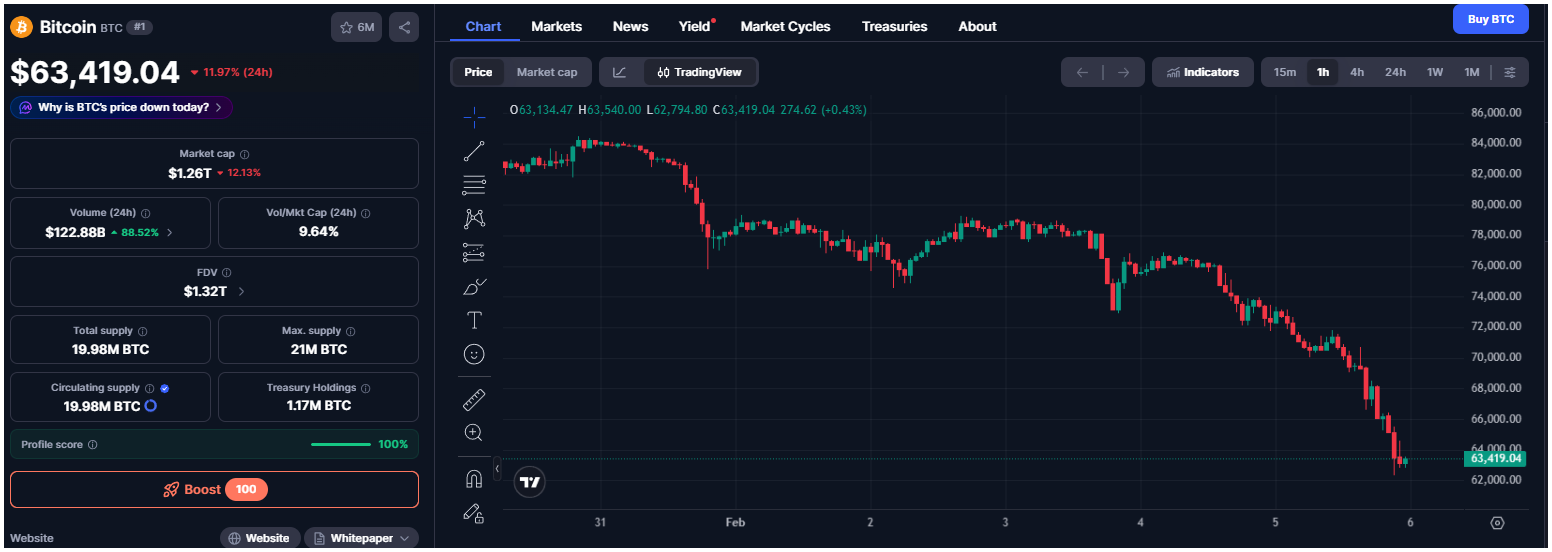1552x552 pixels.
Task: Switch chart to Market cap view
Action: tap(546, 72)
